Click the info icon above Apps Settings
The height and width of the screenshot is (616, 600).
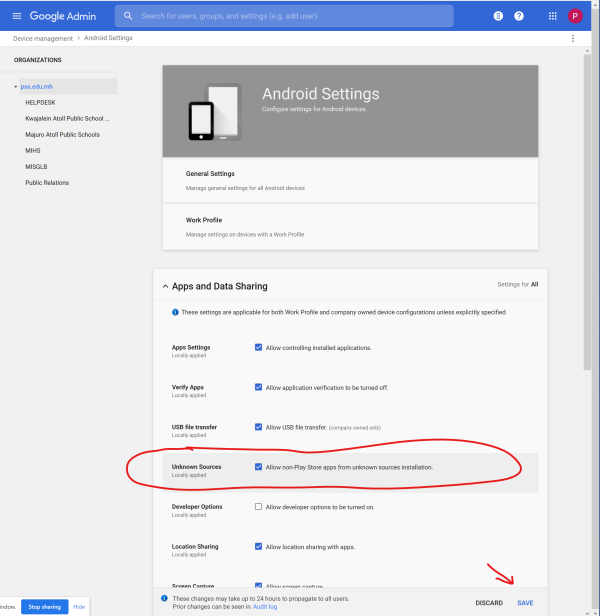[176, 312]
